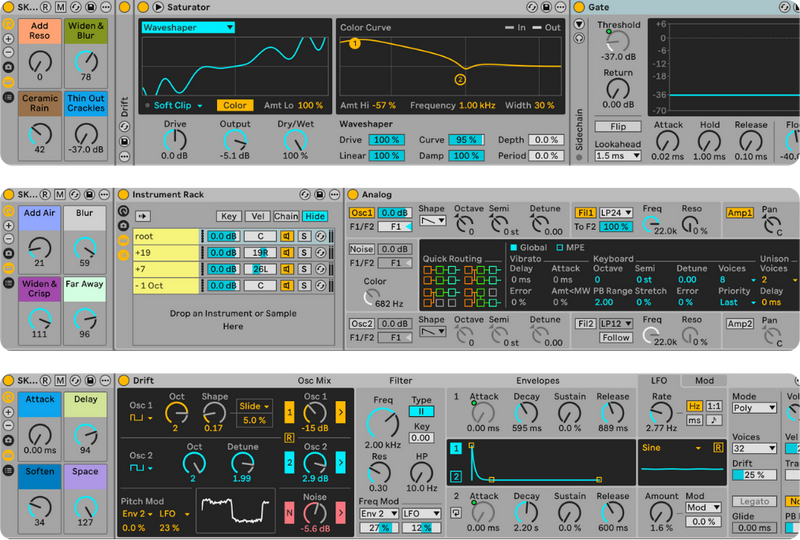
Task: Select the LFO tab in Drift
Action: pos(662,381)
